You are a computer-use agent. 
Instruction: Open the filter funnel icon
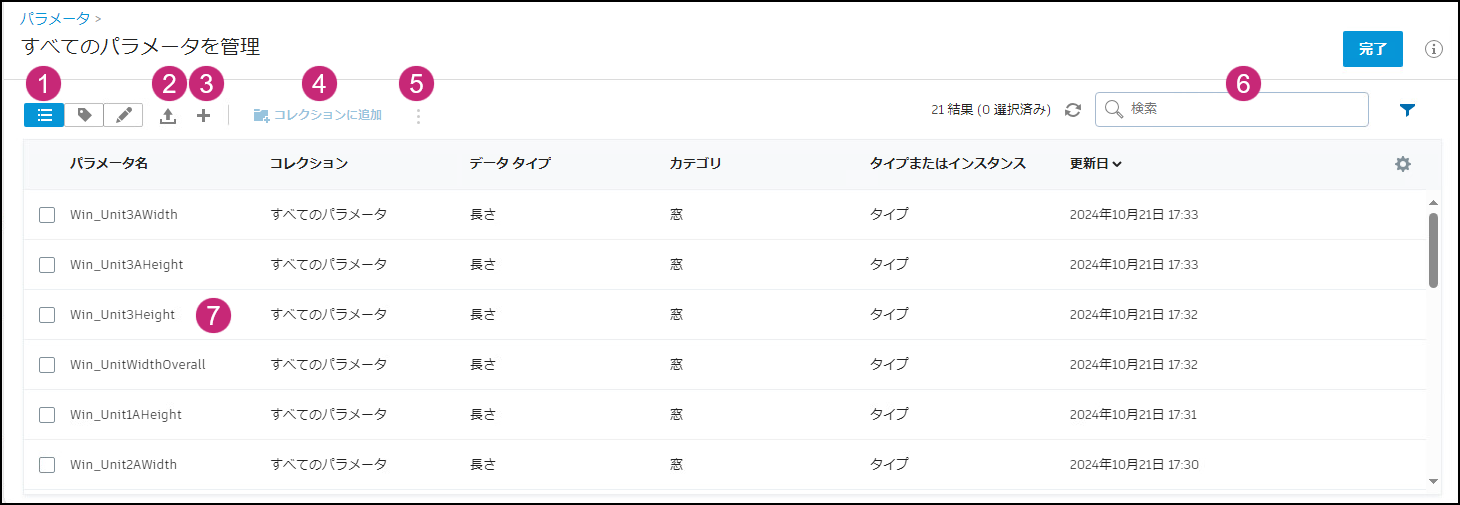[1407, 110]
